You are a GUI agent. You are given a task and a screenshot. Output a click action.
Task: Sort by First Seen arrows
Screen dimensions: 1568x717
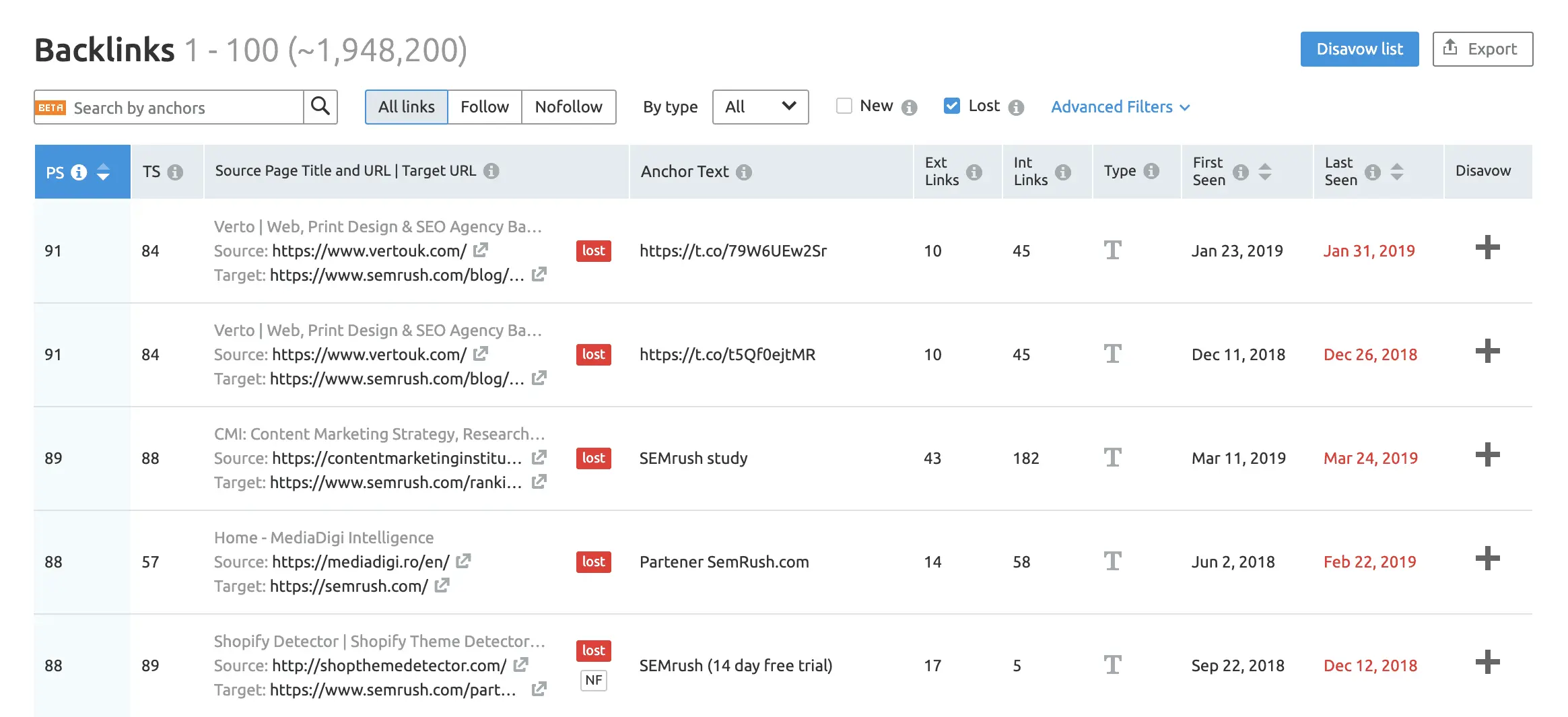point(1265,172)
